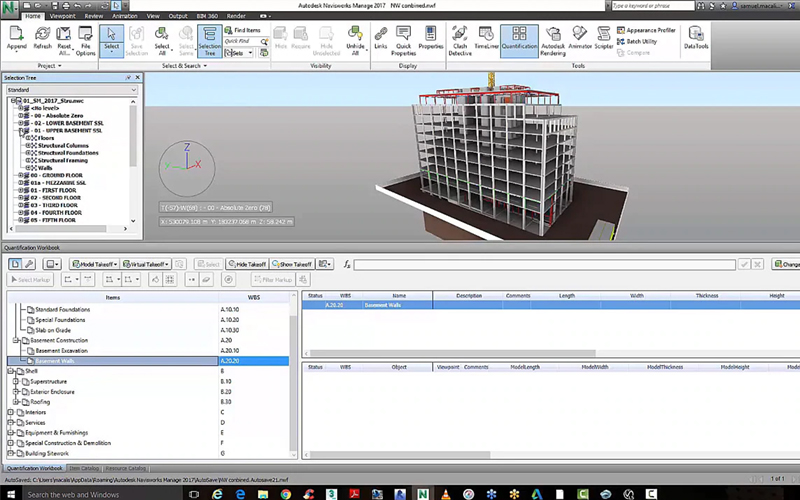The height and width of the screenshot is (500, 800).
Task: Open the Properties panel button
Action: [431, 39]
